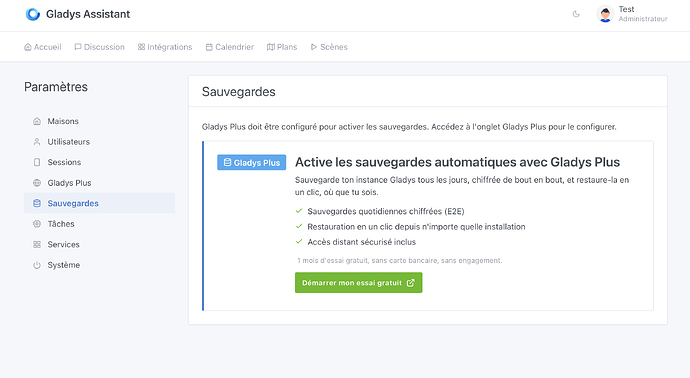Switch to the Calendrier tab
Viewport: 690px width, 378px height.
click(230, 47)
